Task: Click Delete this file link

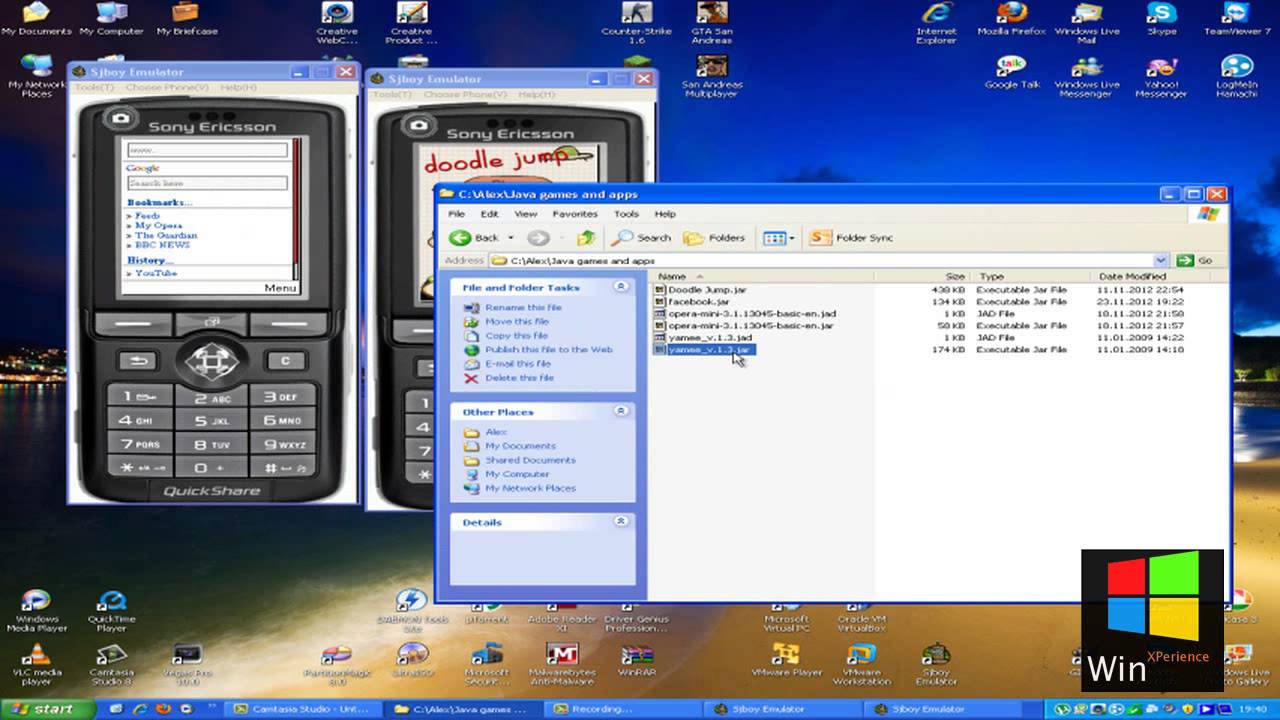Action: point(519,378)
